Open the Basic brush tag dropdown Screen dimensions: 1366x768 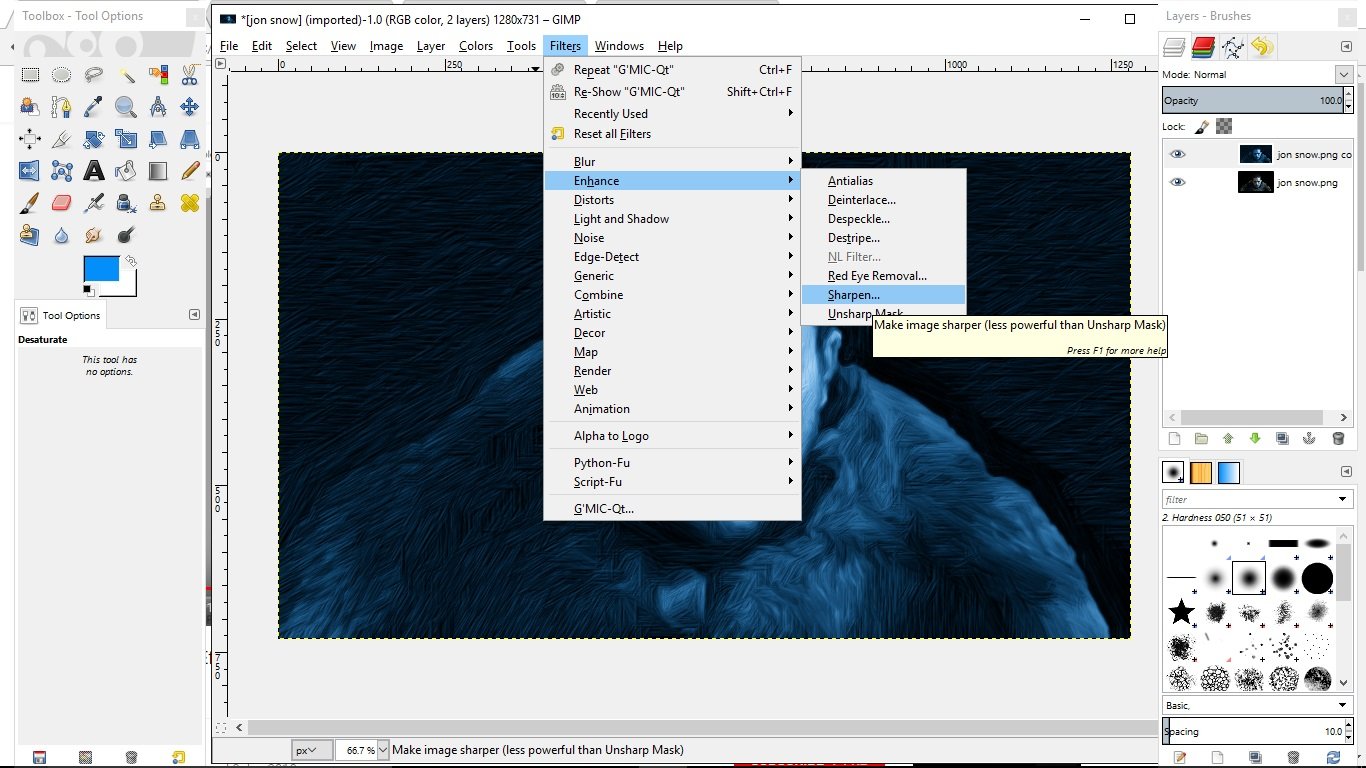pos(1343,705)
